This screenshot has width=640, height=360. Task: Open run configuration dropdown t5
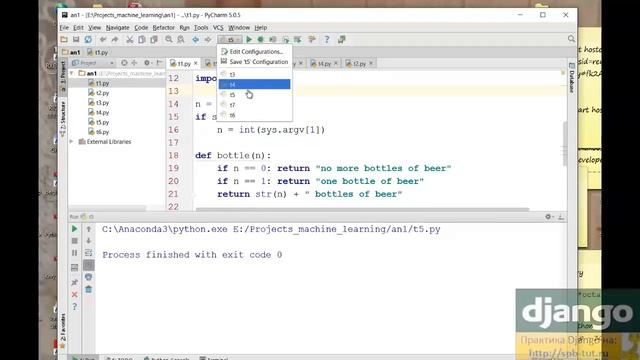[230, 40]
